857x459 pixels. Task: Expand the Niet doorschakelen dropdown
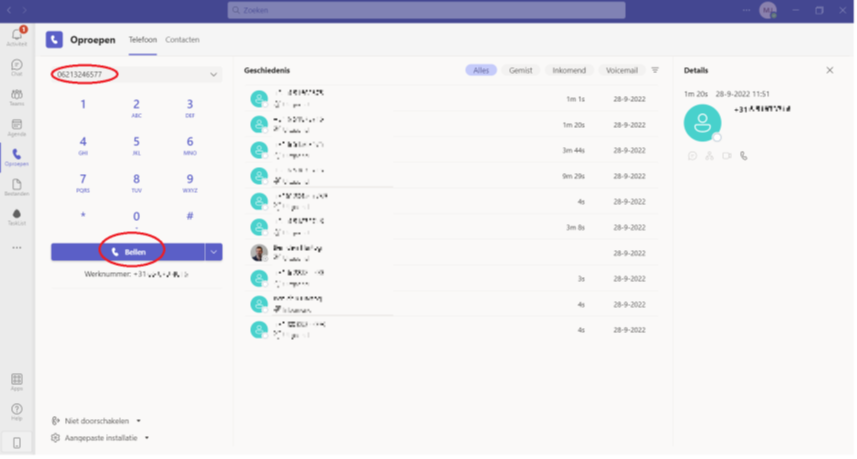[x=138, y=421]
